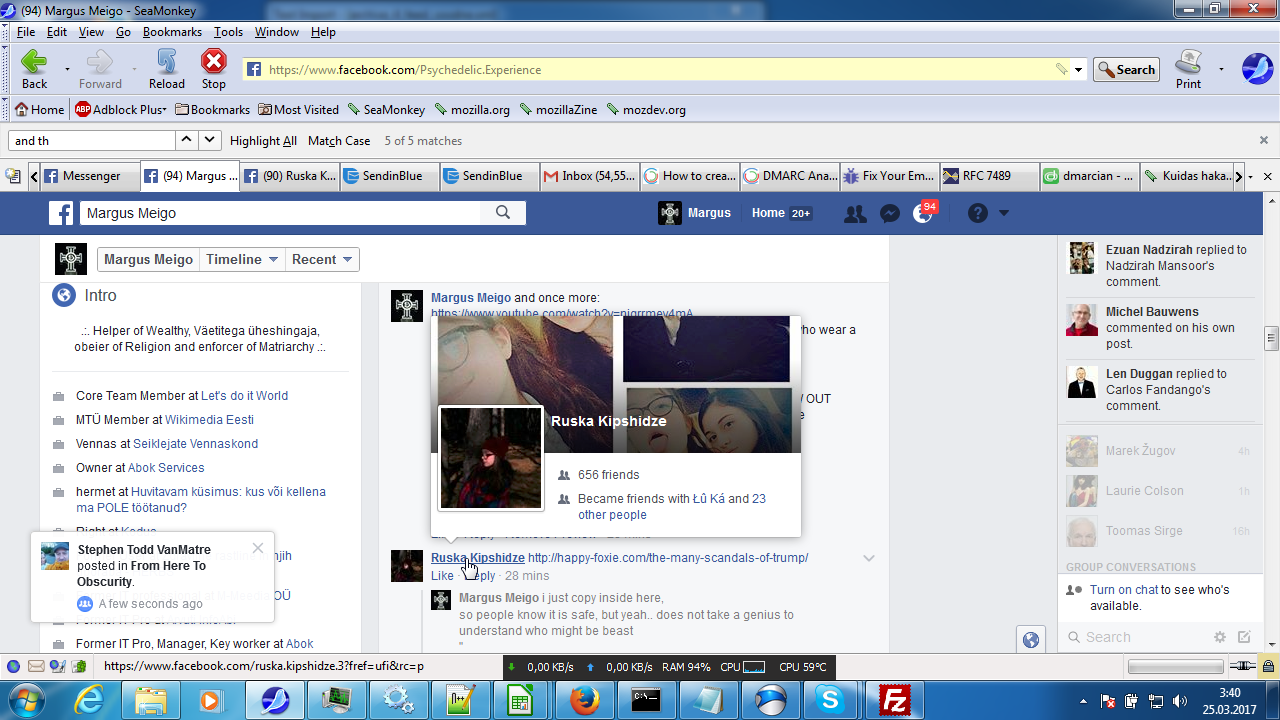Open the Bookmarks menu

pos(172,32)
